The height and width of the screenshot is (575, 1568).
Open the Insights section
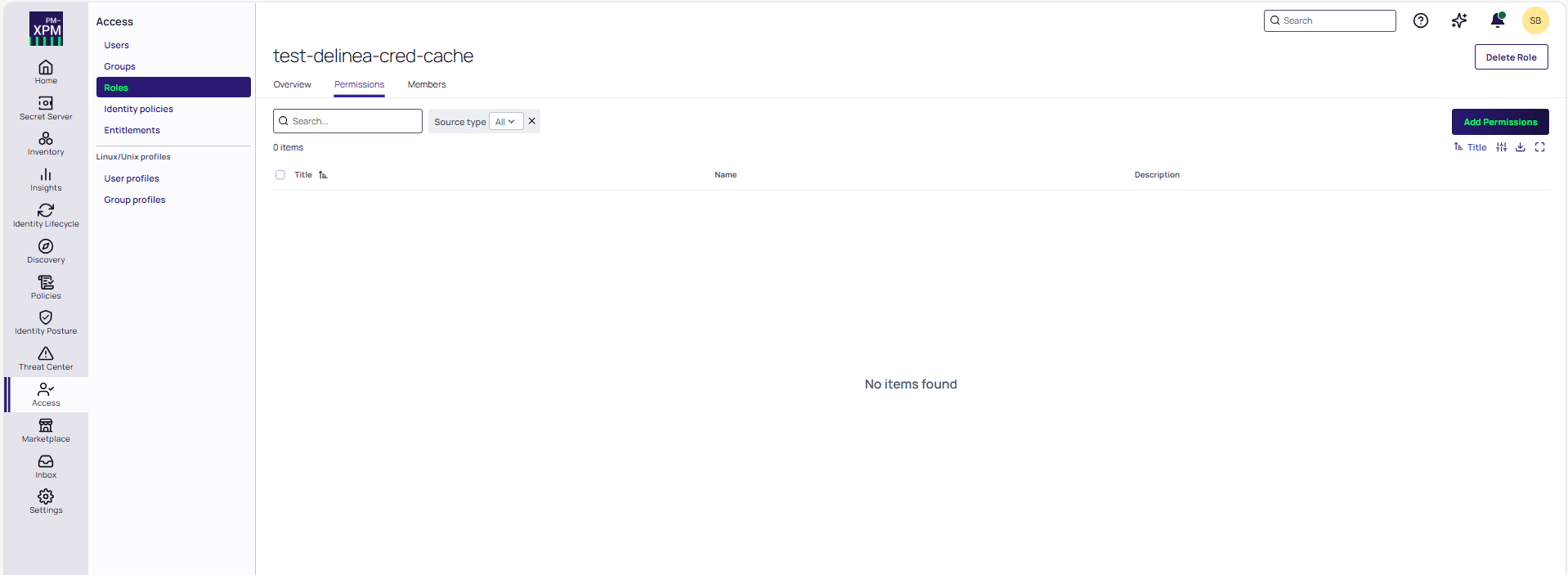pyautogui.click(x=46, y=180)
